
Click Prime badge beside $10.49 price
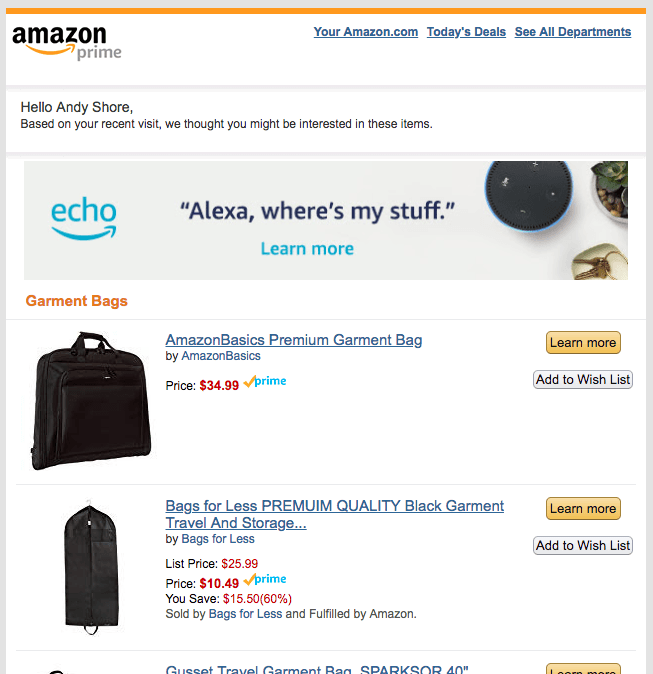265,580
